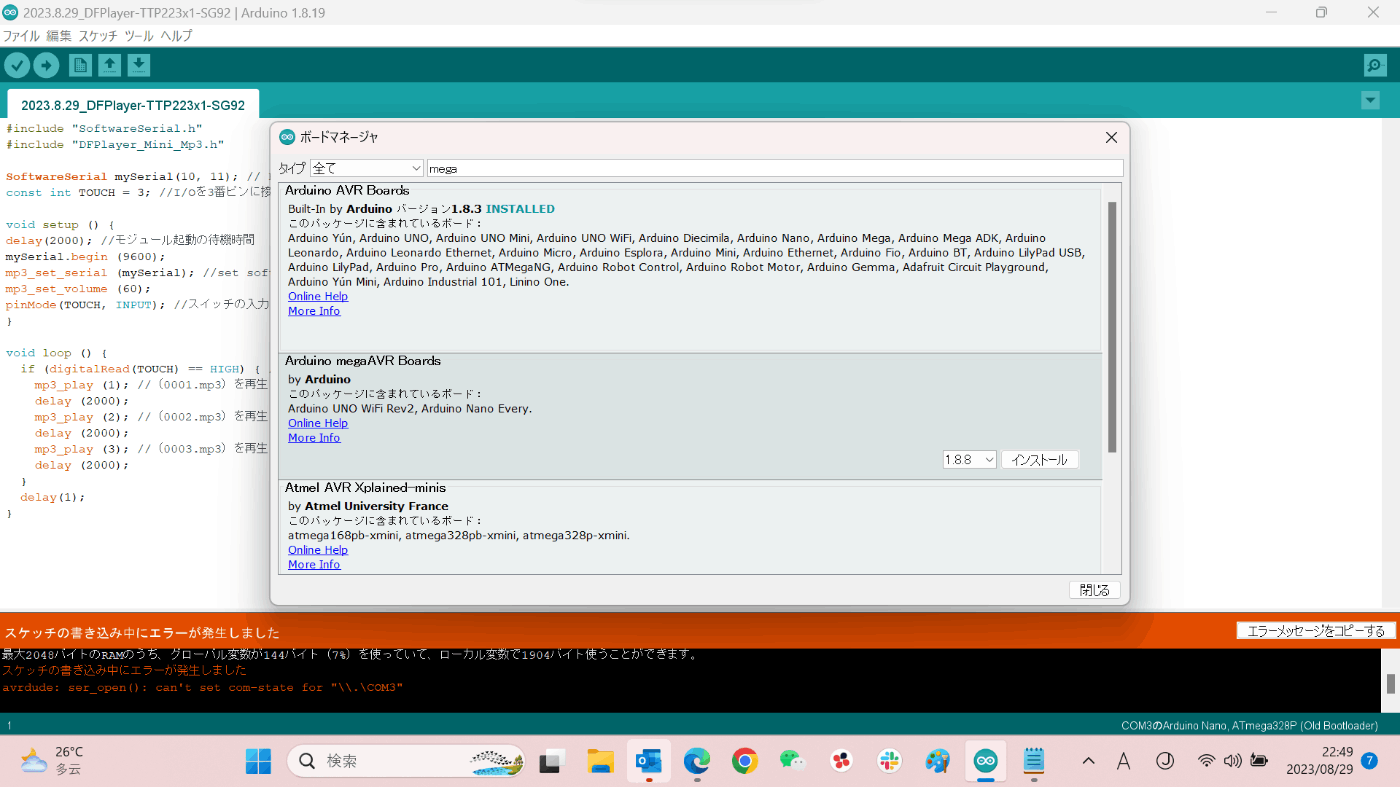This screenshot has height=787, width=1400.
Task: Expand the タイプ filter dropdown
Action: coord(366,168)
